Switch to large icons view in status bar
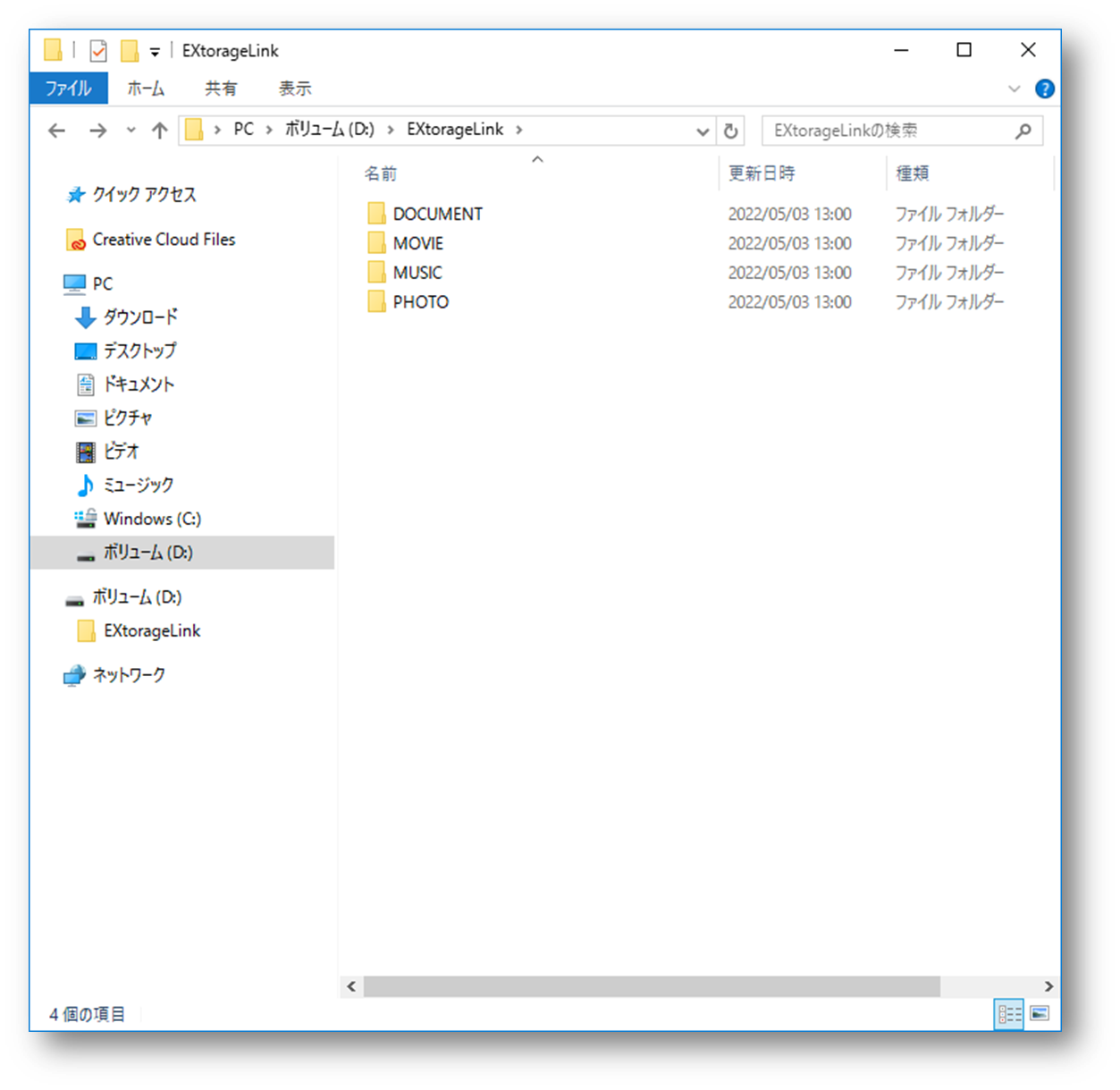 1040,1014
